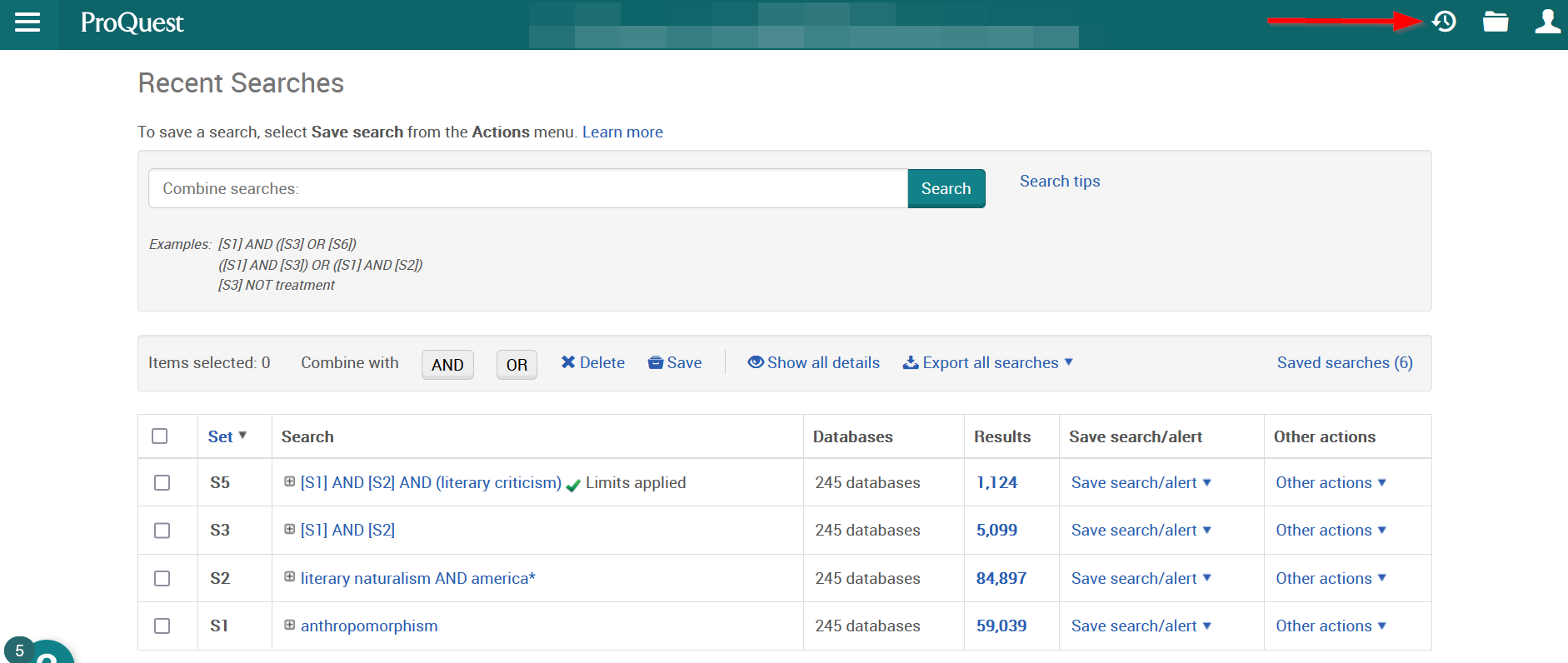The image size is (1568, 663).
Task: Open the Learn more link
Action: (622, 132)
